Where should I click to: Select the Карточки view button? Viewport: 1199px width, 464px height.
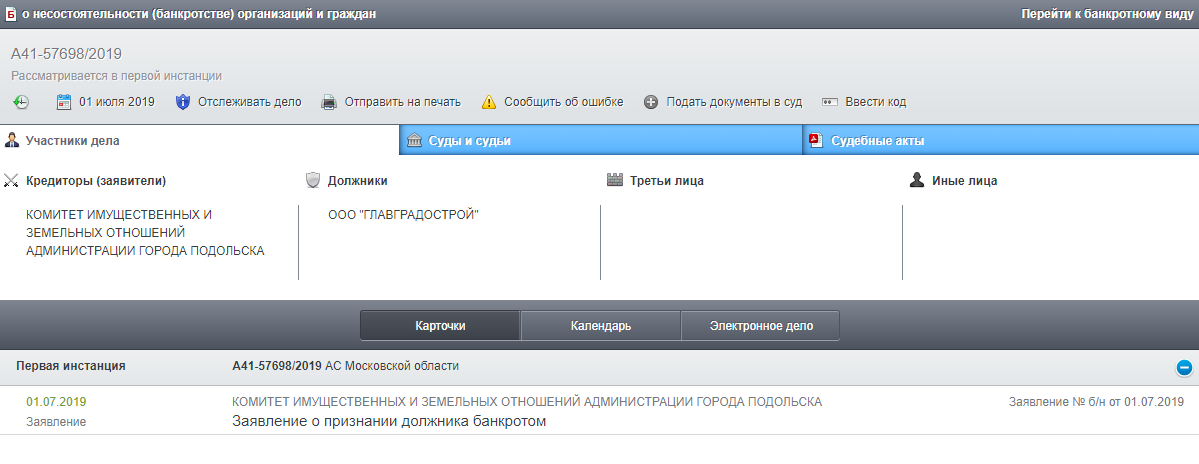point(440,326)
